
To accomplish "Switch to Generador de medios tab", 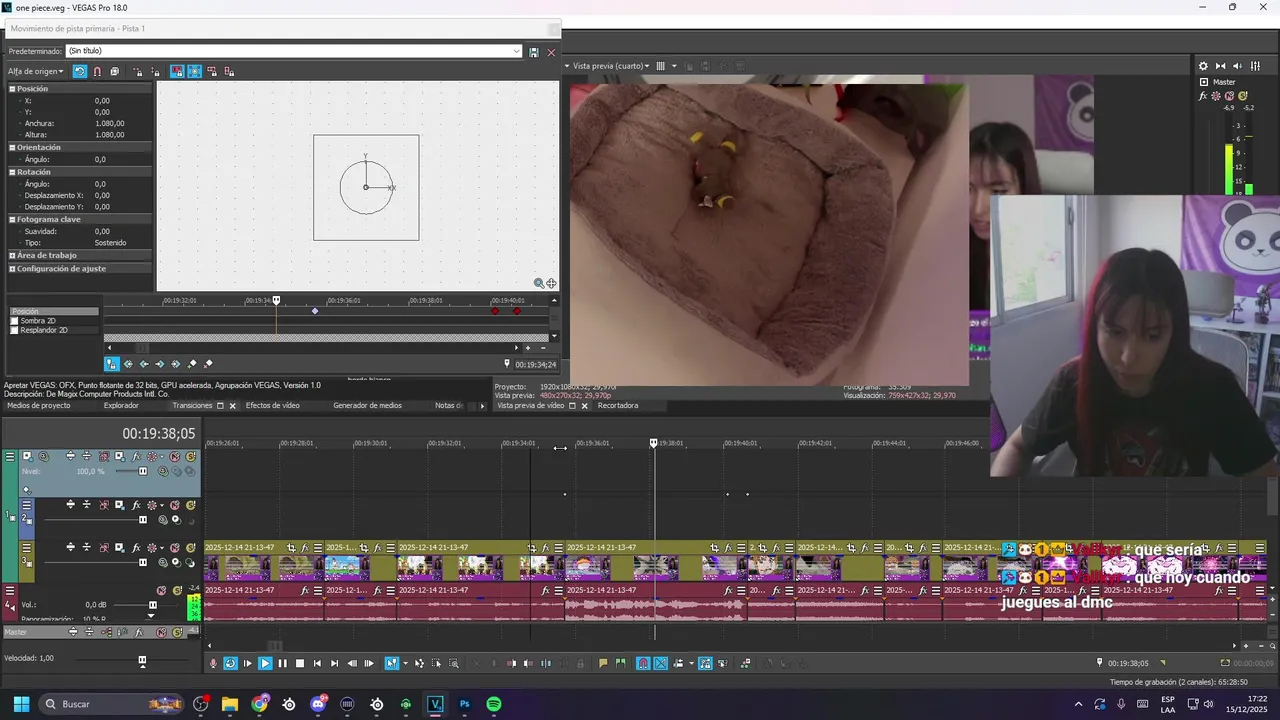I will (x=367, y=406).
